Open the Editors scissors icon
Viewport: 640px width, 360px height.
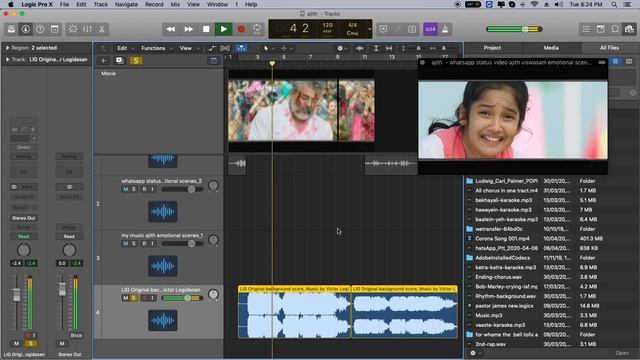click(x=102, y=29)
